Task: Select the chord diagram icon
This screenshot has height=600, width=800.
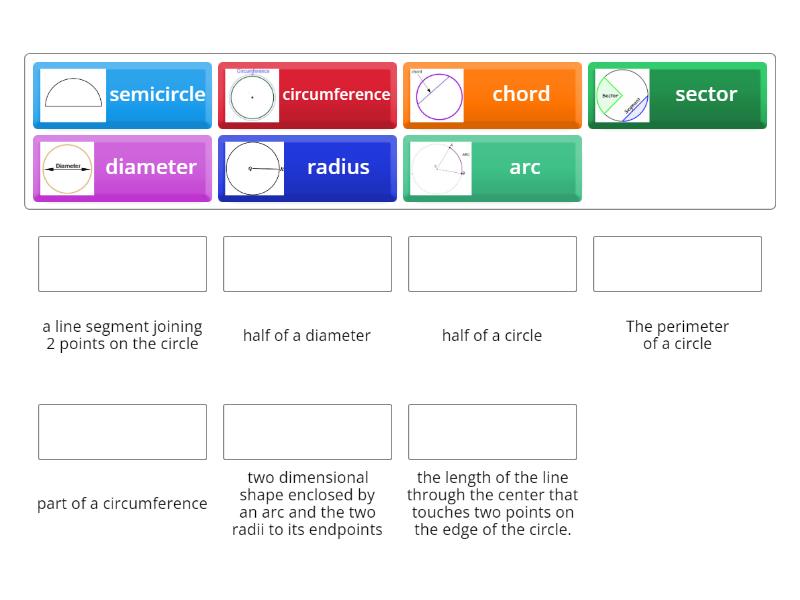Action: (437, 94)
